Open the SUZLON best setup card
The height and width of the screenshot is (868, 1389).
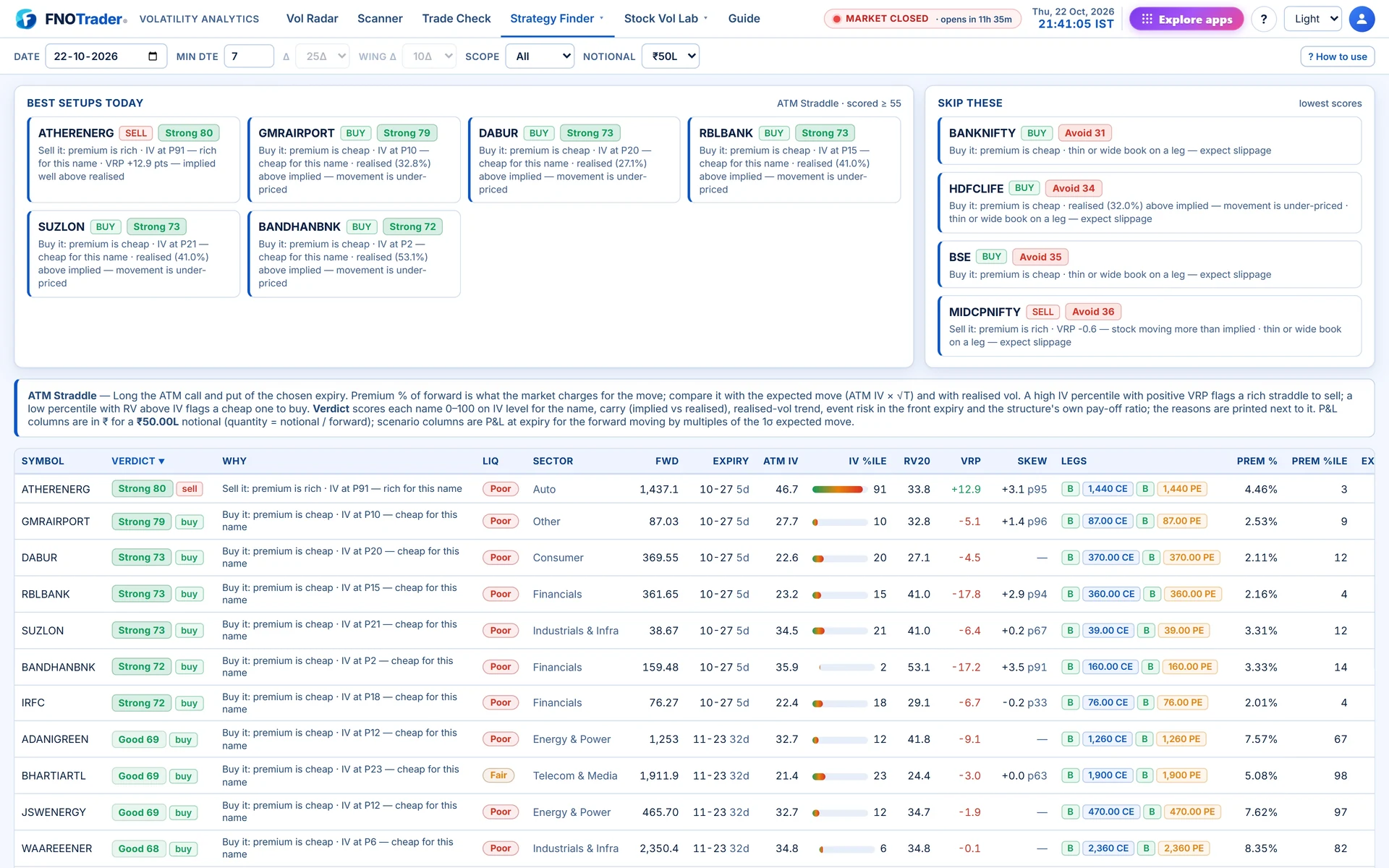[133, 254]
